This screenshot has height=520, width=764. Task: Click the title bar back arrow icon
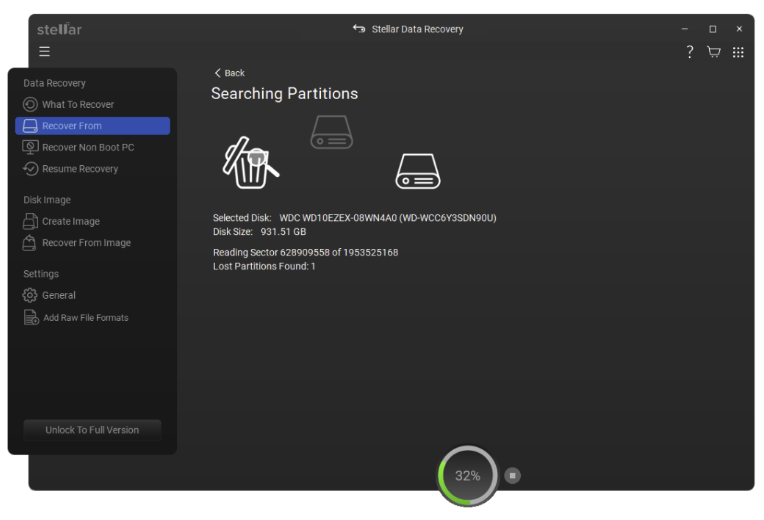(x=359, y=29)
